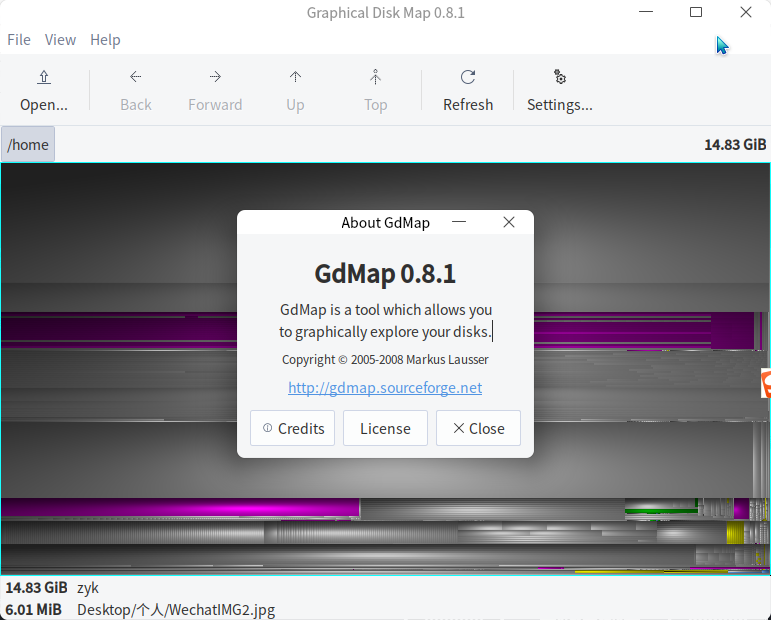Click the yellow block in disk map
This screenshot has width=771, height=620.
(736, 532)
